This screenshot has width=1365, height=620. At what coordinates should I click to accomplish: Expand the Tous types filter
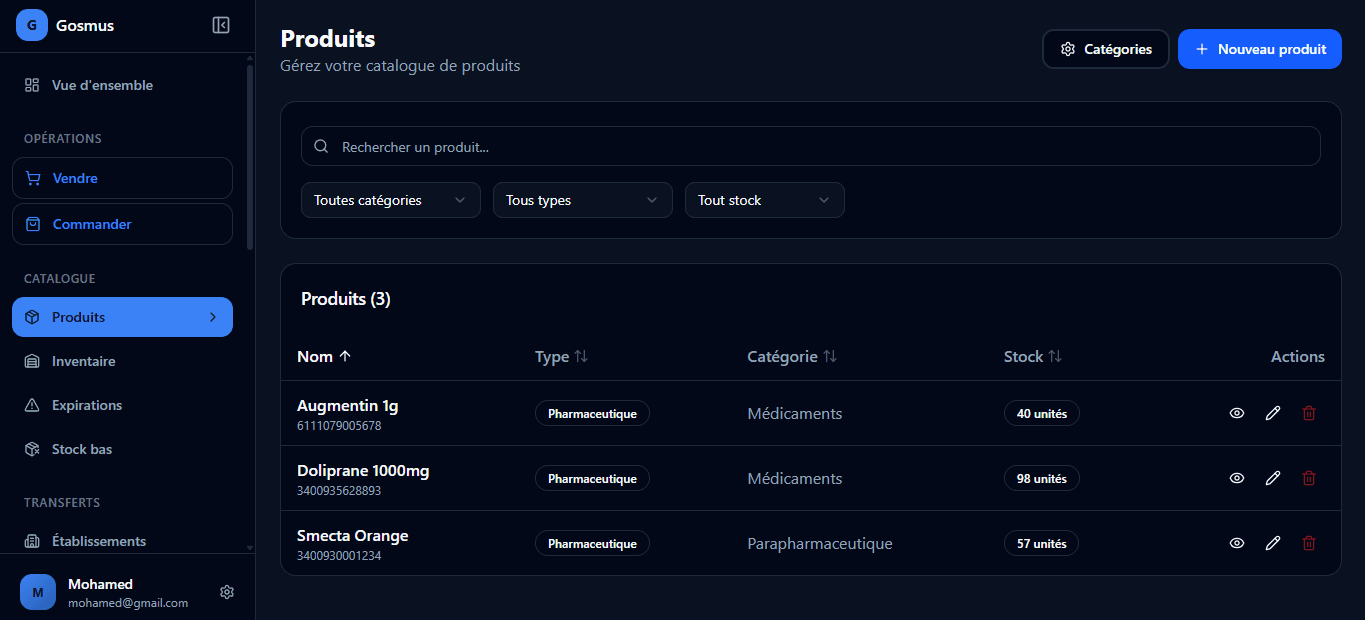coord(582,200)
